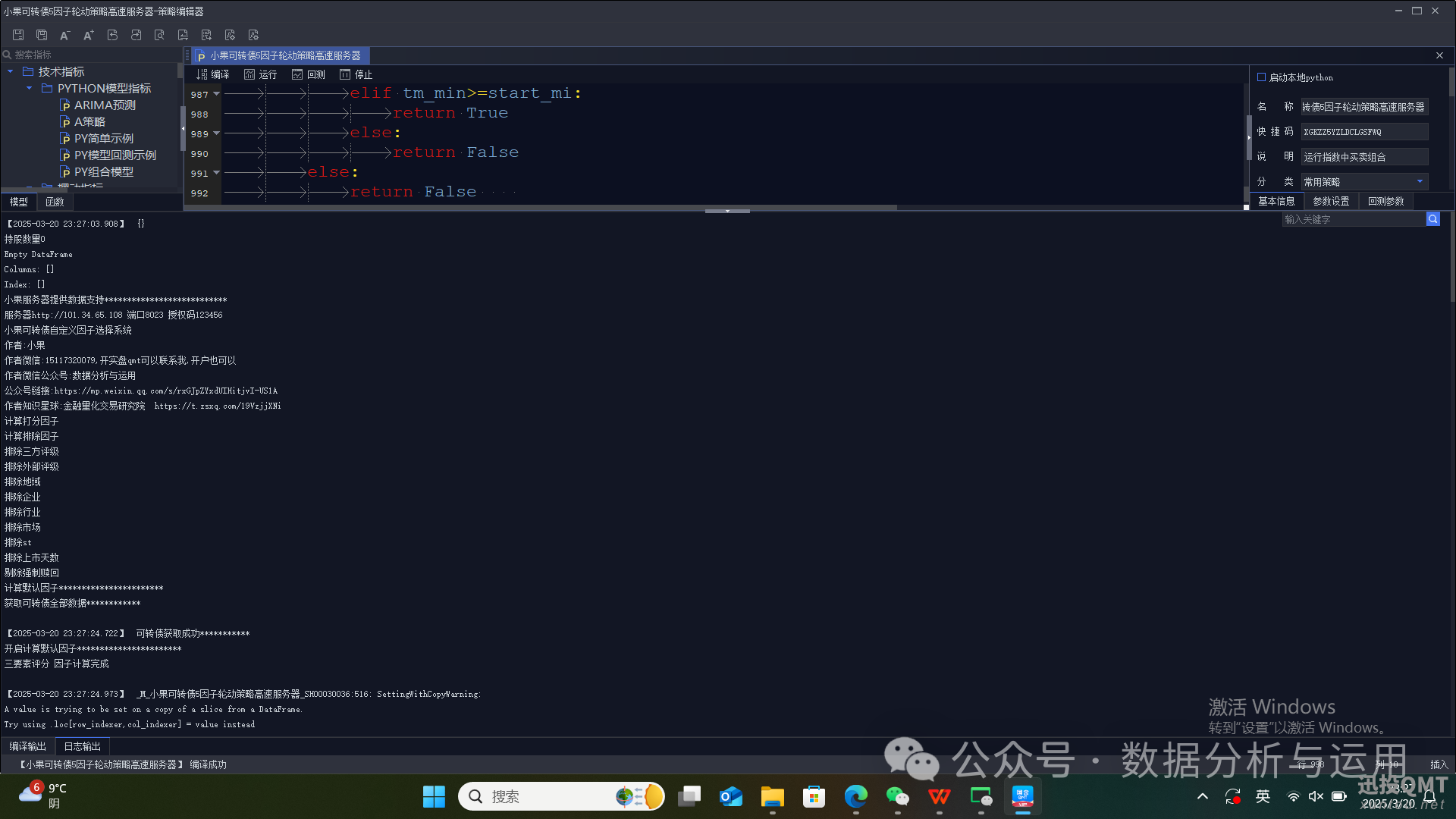Screen dimensions: 1456x819
Task: Click the 快捷码 input field
Action: [1364, 132]
